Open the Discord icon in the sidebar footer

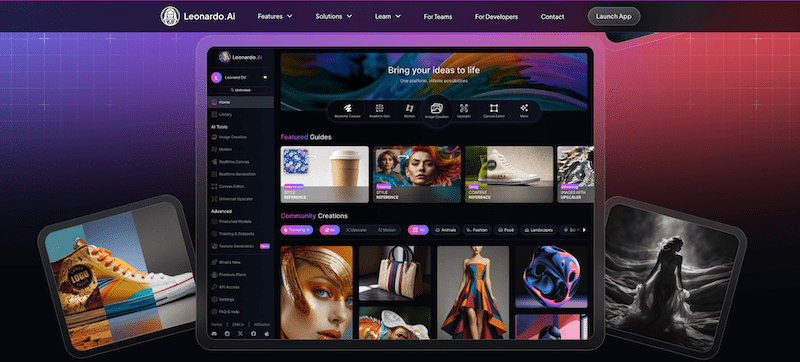(x=214, y=333)
